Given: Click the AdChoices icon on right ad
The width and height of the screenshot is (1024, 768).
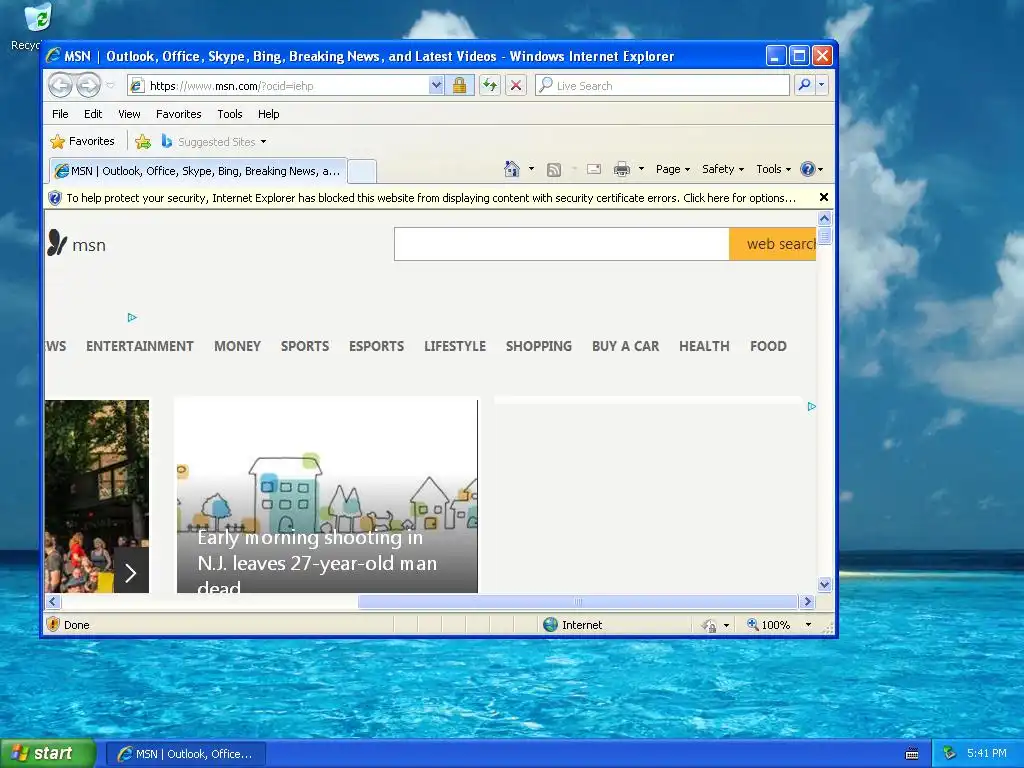Looking at the screenshot, I should point(812,406).
